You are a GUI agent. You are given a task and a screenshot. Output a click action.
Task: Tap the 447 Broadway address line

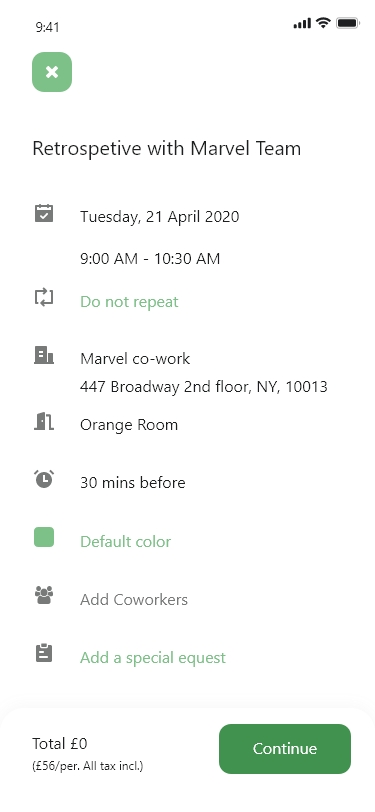pos(204,386)
